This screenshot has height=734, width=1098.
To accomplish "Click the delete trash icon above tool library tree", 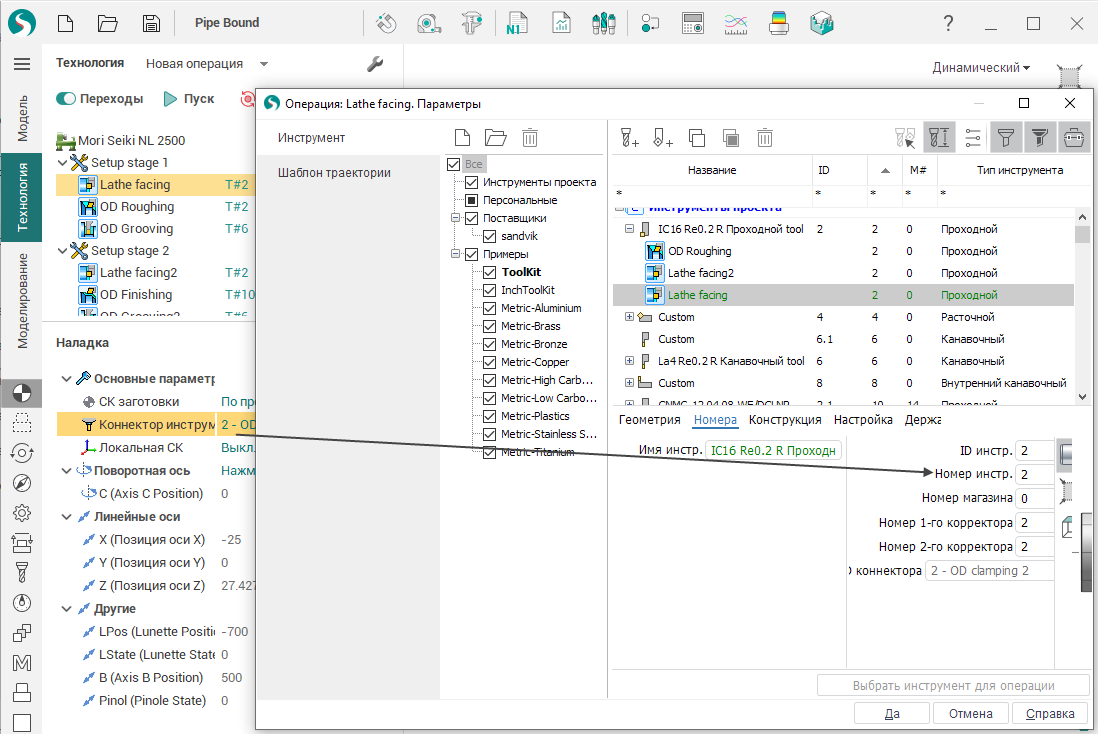I will point(530,138).
